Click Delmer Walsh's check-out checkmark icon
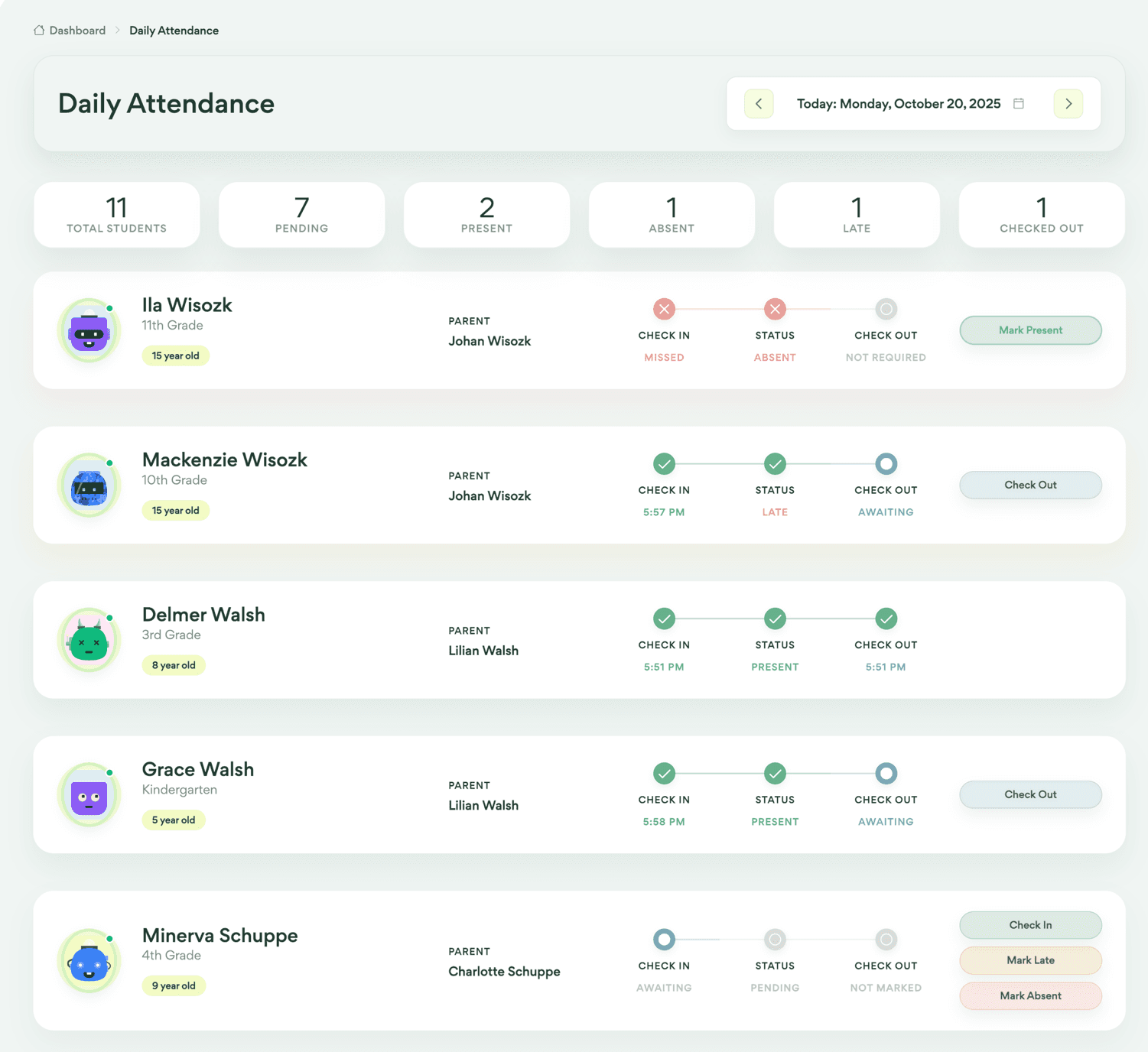 click(x=886, y=619)
